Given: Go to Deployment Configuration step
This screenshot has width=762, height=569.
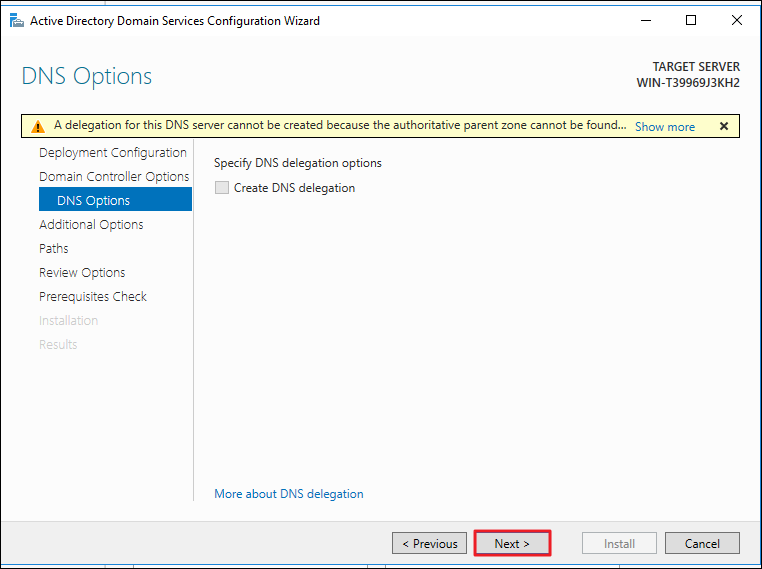Looking at the screenshot, I should 113,153.
